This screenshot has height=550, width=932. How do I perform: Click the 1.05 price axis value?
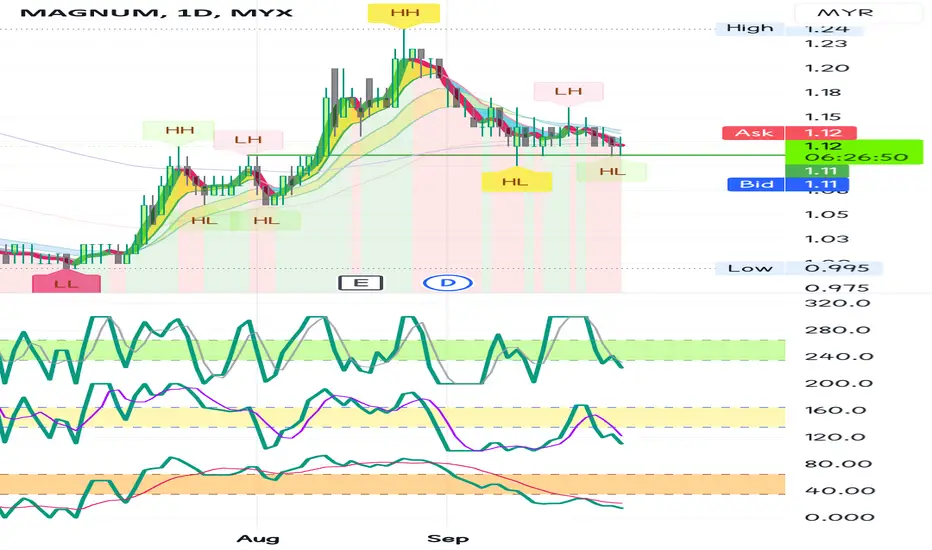(826, 215)
